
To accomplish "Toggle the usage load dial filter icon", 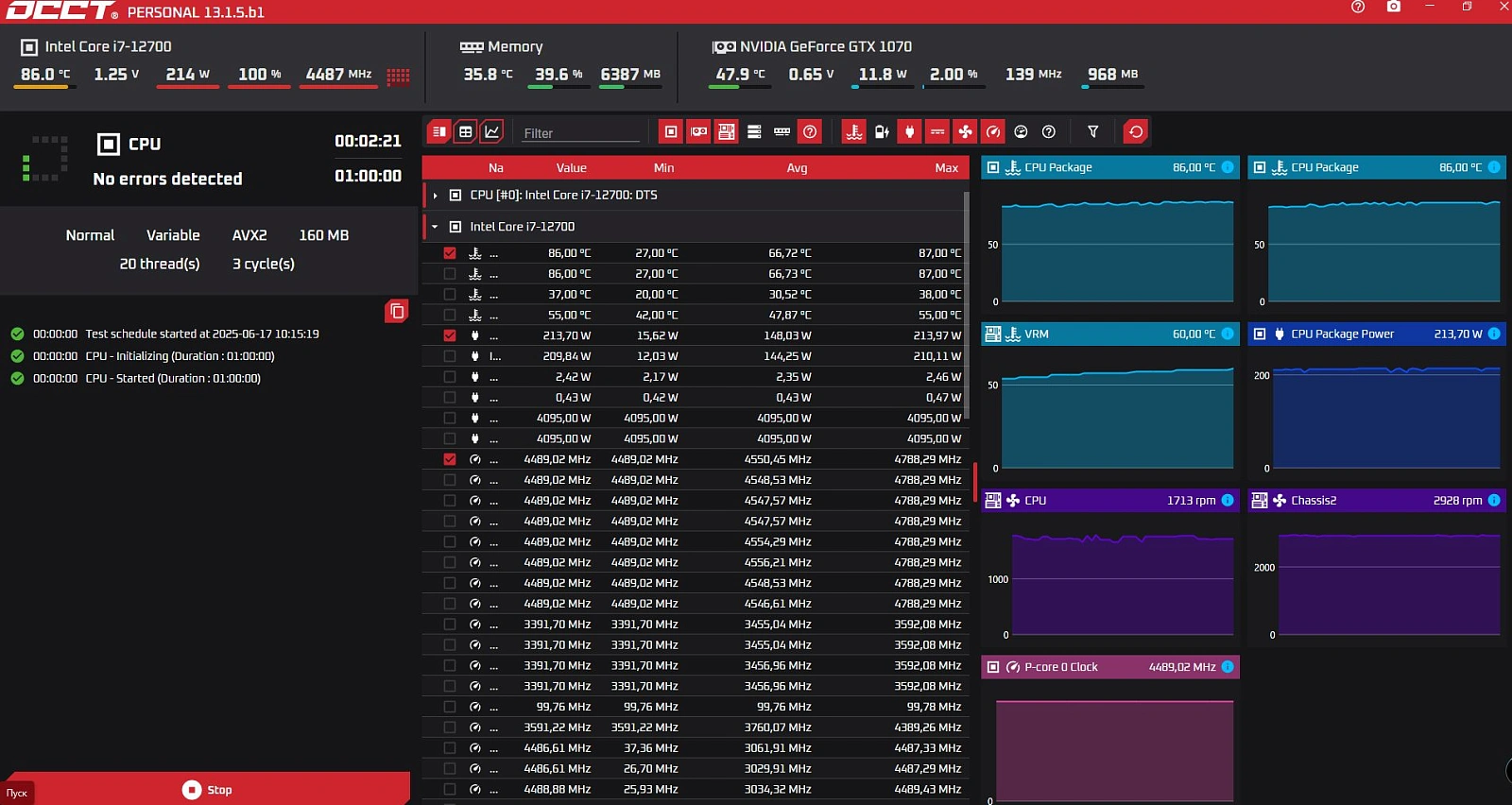I will pyautogui.click(x=1021, y=132).
